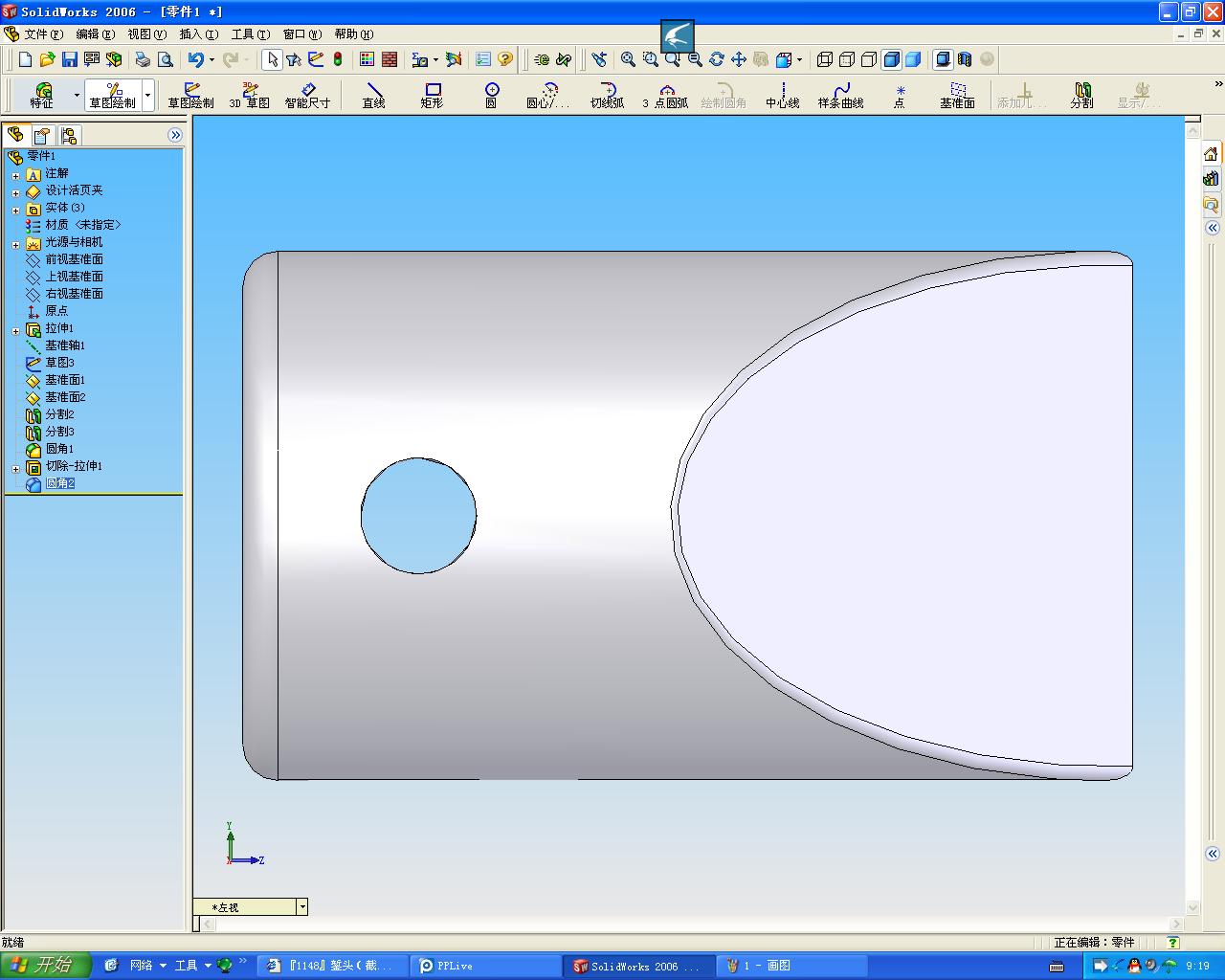Image resolution: width=1225 pixels, height=980 pixels.
Task: Open SolidWorks Resources home icon
Action: pos(1212,154)
